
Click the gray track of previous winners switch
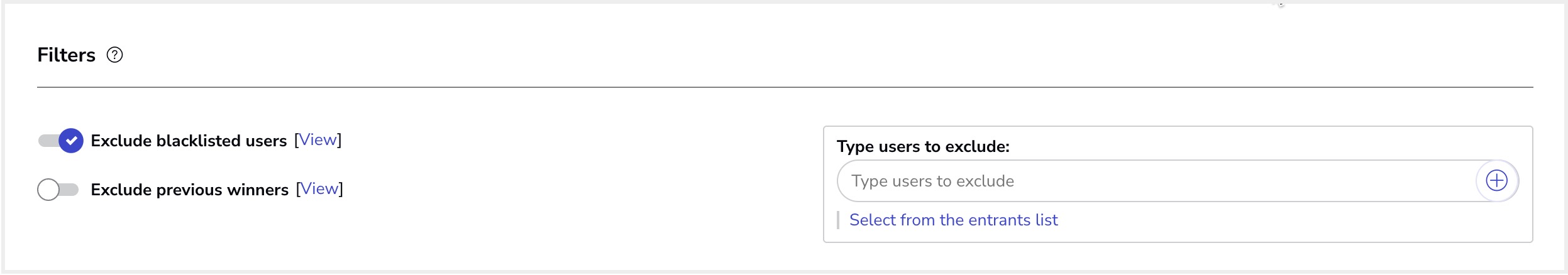pyautogui.click(x=70, y=190)
